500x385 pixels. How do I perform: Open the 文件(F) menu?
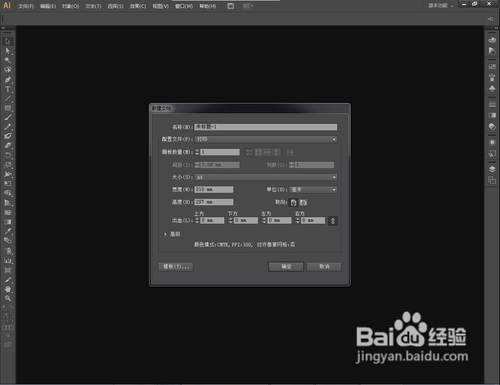[x=26, y=6]
